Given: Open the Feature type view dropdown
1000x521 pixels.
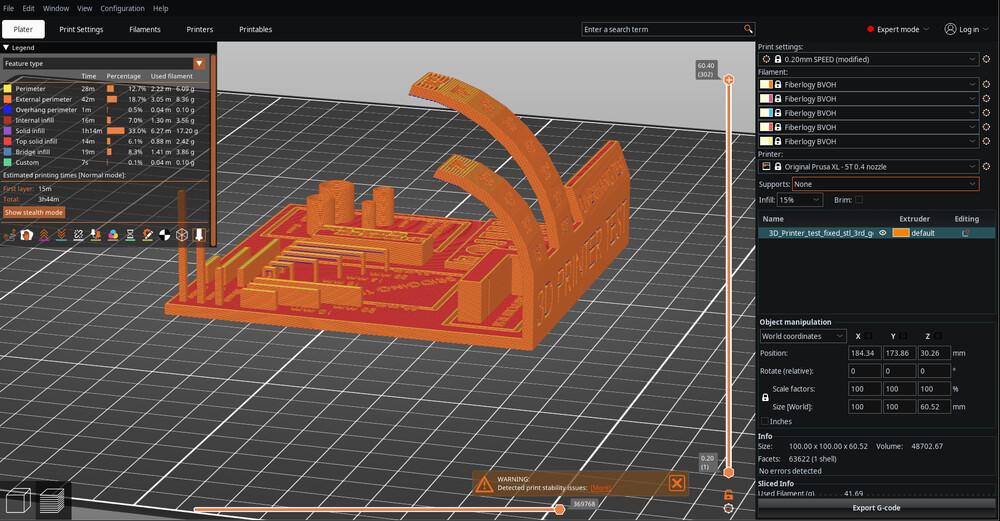Looking at the screenshot, I should 105,63.
